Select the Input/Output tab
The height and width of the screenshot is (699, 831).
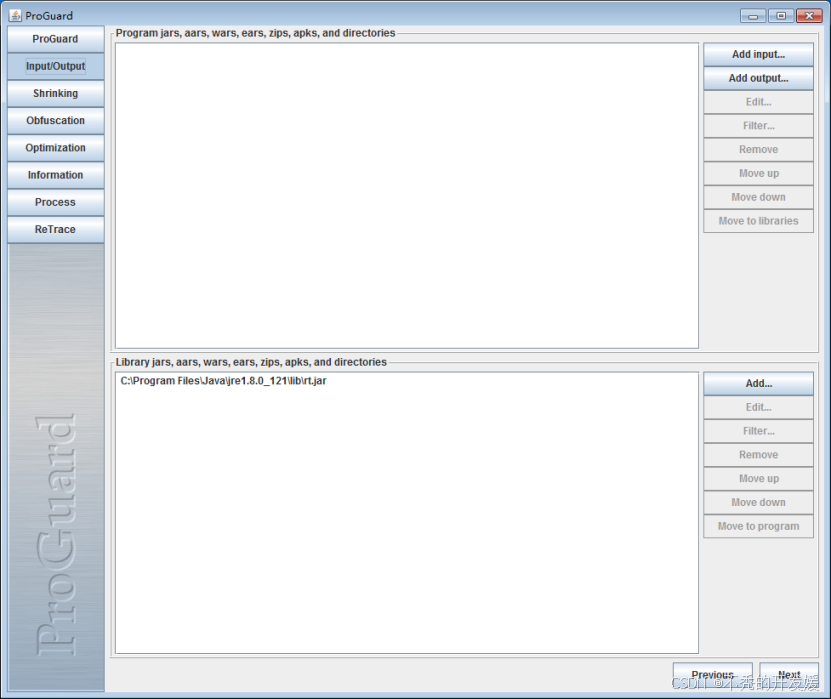pos(56,66)
